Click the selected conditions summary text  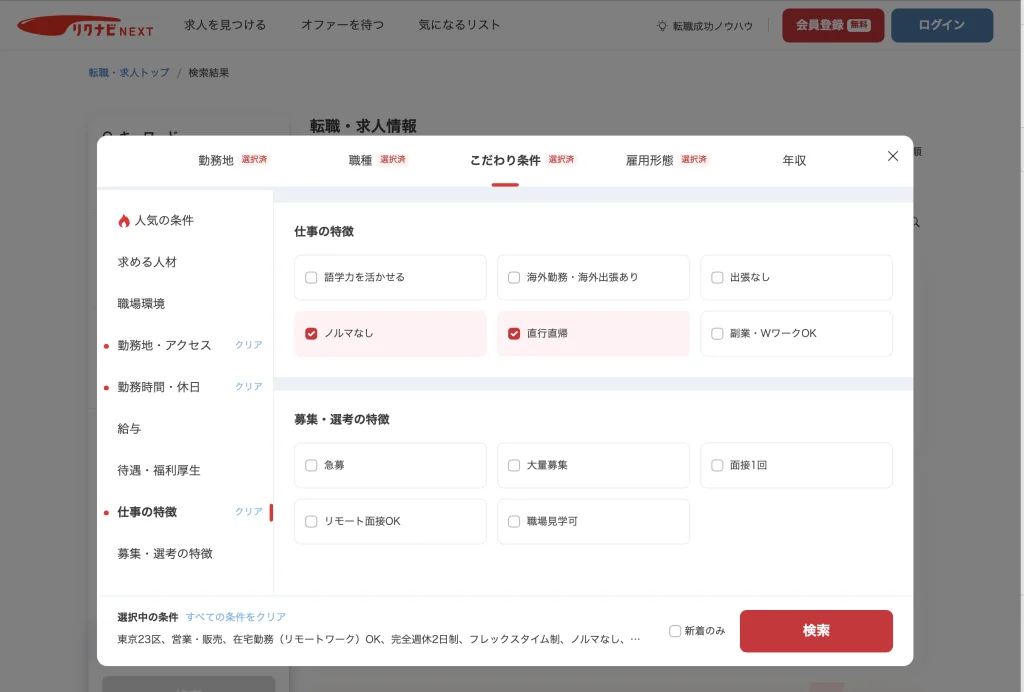click(x=379, y=640)
